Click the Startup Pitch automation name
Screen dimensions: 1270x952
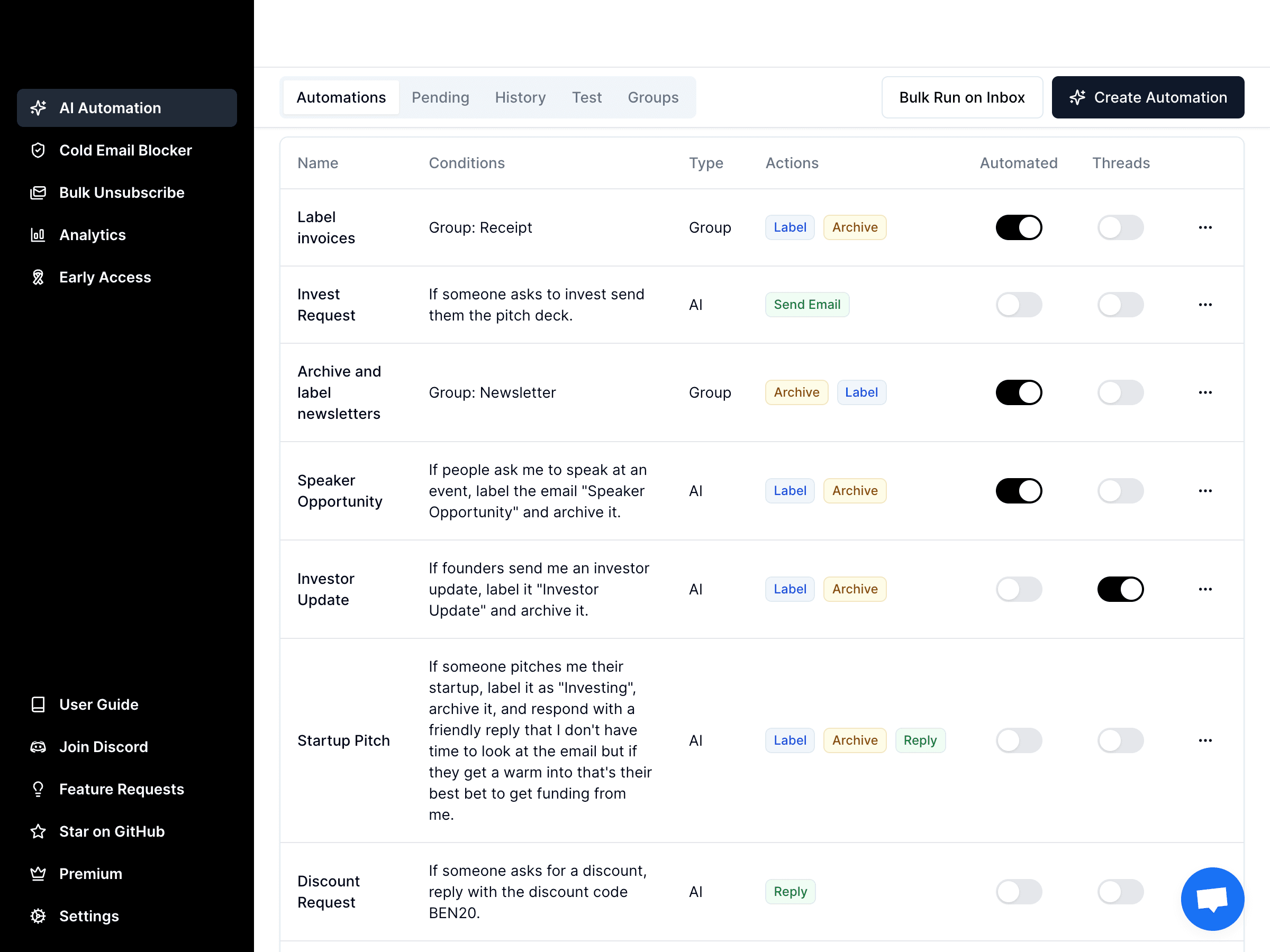pos(343,740)
